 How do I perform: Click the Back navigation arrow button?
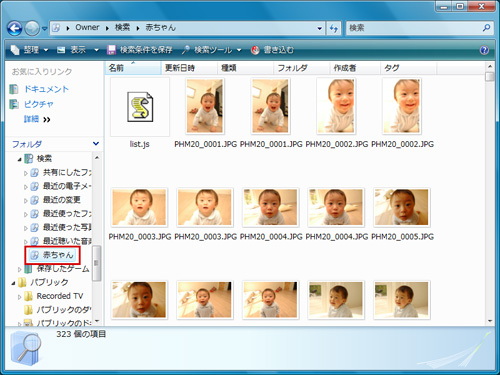pos(15,29)
